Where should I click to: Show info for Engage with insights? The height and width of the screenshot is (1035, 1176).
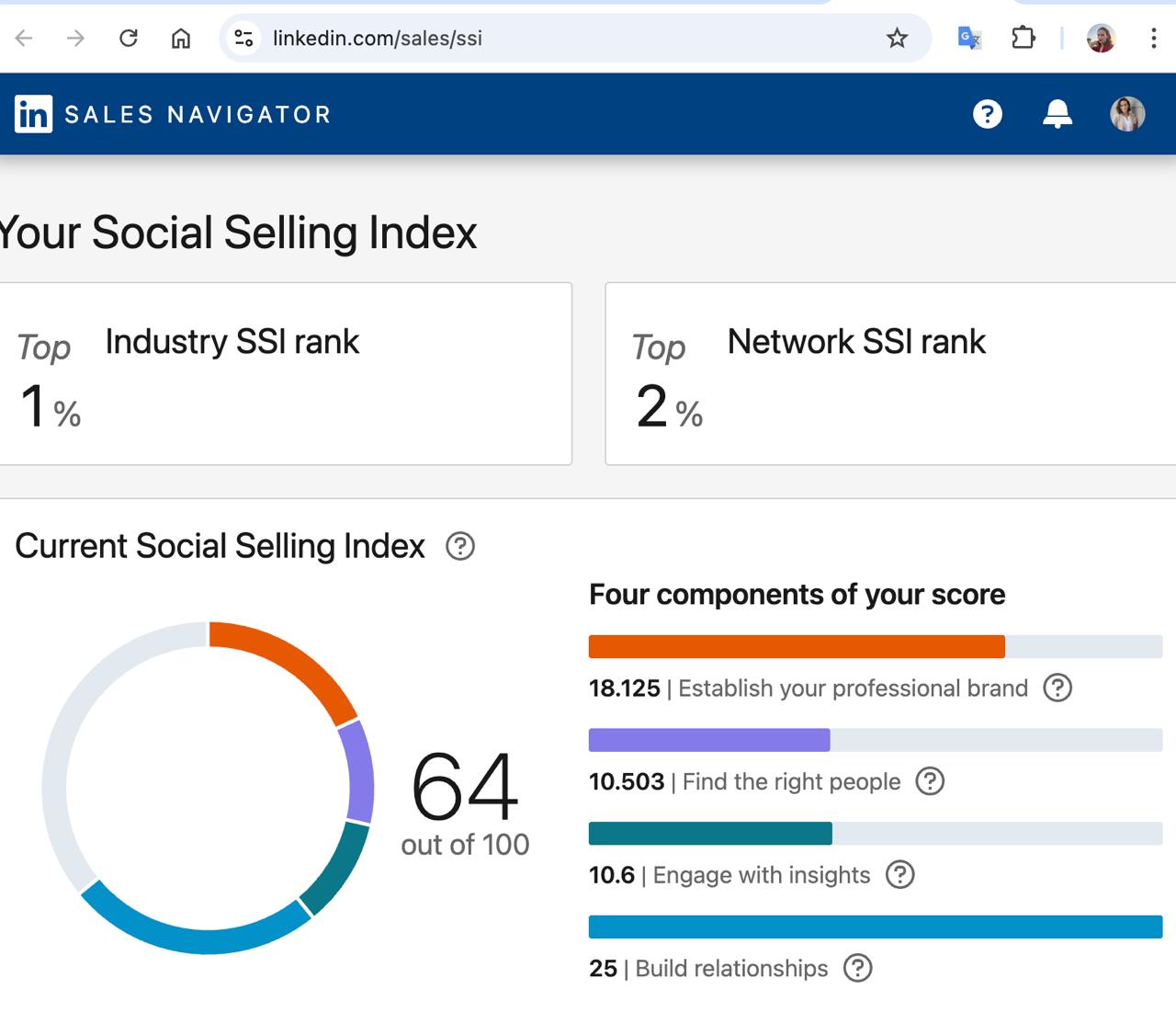899,874
